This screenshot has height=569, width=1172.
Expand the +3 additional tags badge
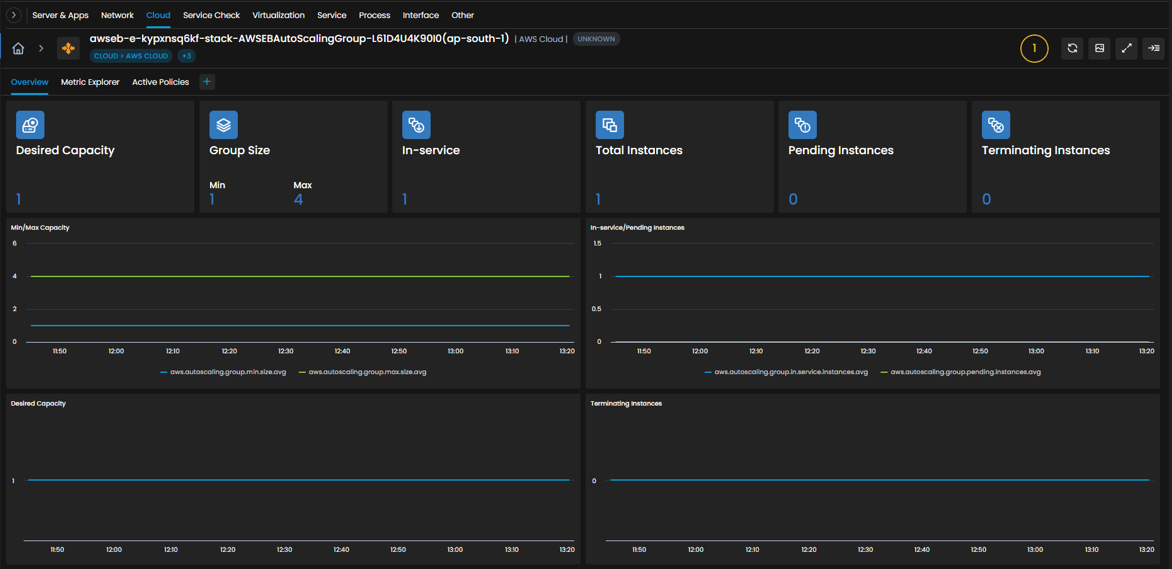pos(187,56)
